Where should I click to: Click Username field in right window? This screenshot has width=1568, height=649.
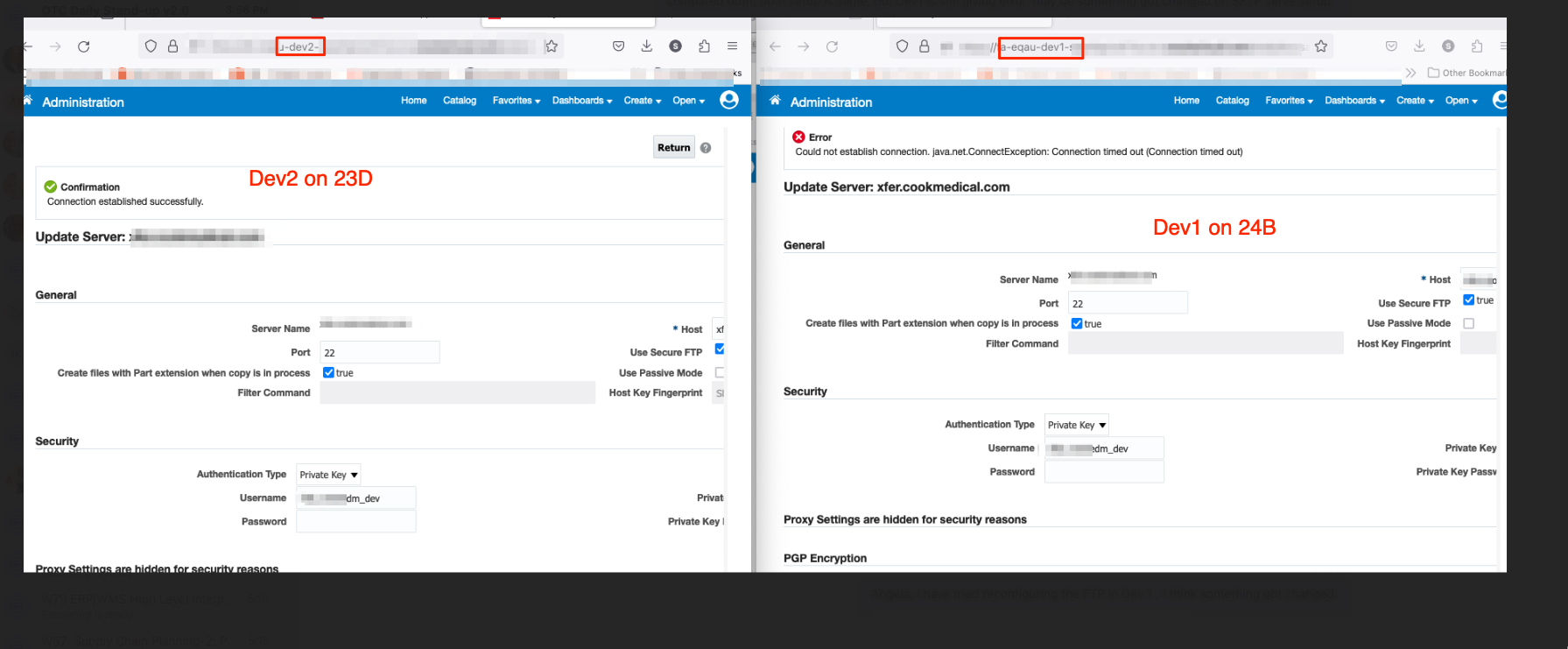coord(1104,448)
